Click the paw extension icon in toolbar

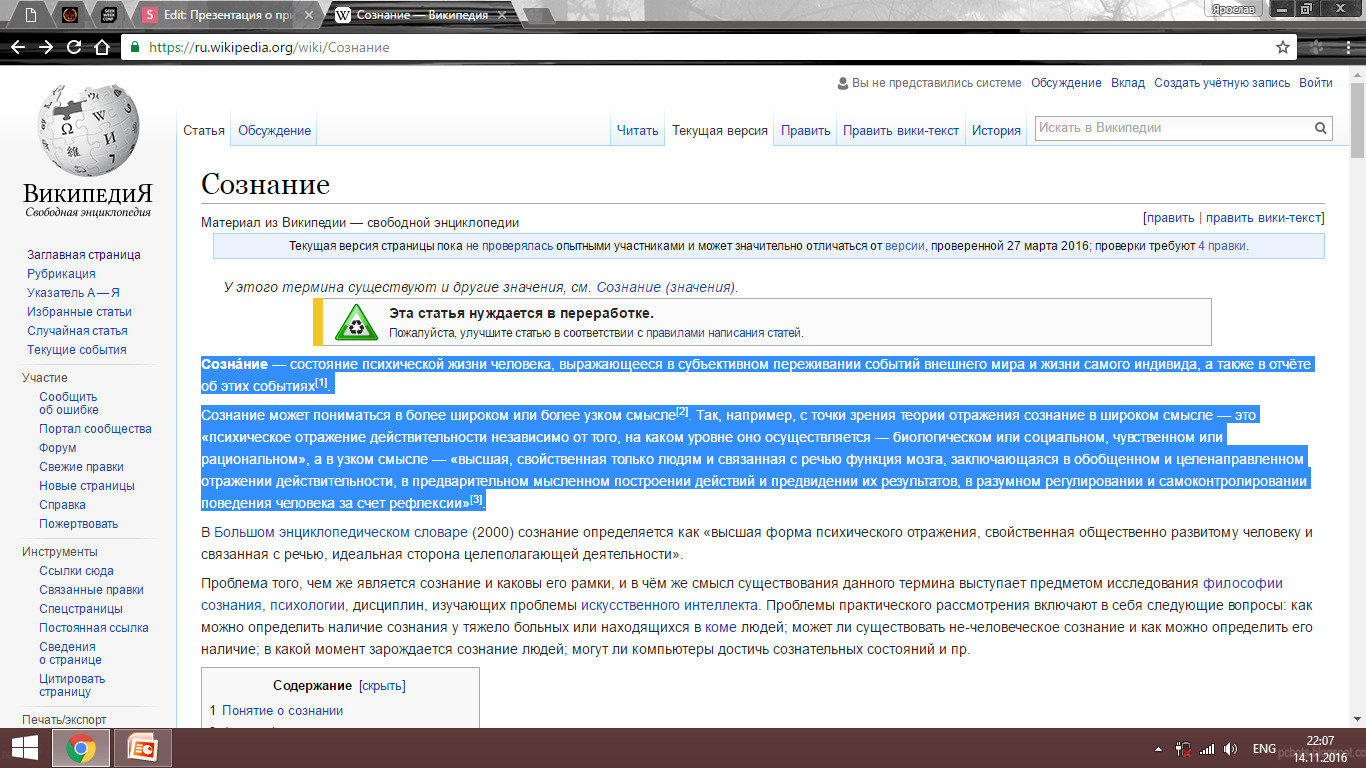pyautogui.click(x=1318, y=47)
